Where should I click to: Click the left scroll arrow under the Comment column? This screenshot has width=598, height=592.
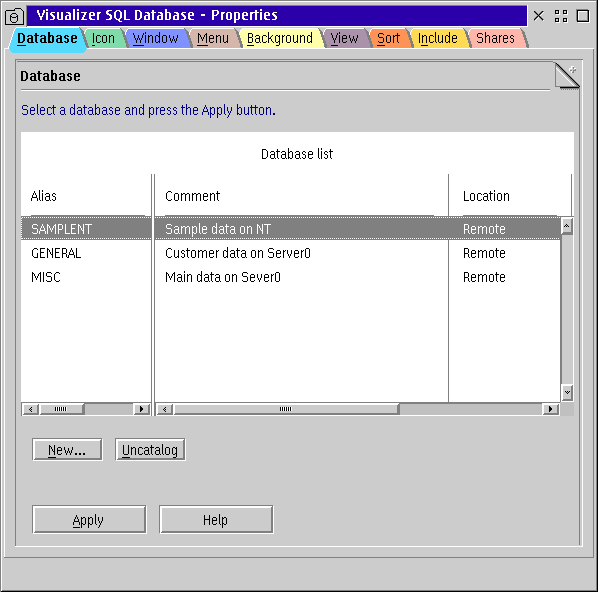pos(164,409)
